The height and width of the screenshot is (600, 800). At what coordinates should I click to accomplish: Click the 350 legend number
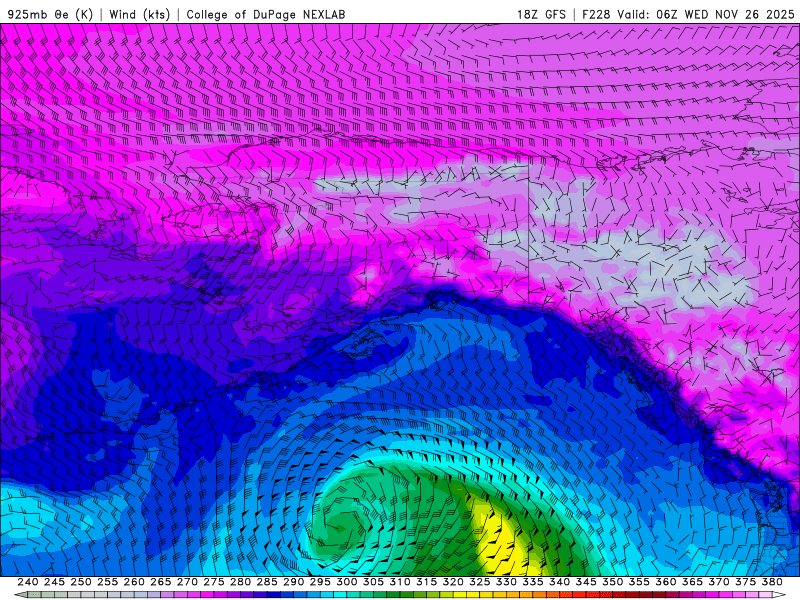point(612,582)
